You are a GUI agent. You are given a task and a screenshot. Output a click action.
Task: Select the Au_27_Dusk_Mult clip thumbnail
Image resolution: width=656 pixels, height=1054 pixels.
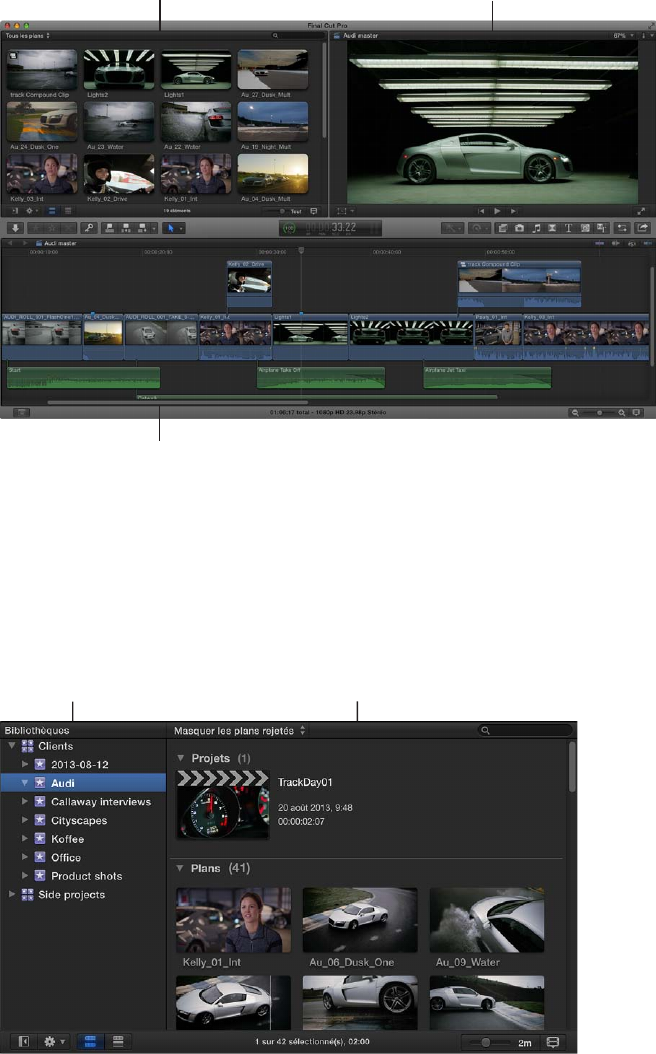click(x=273, y=69)
